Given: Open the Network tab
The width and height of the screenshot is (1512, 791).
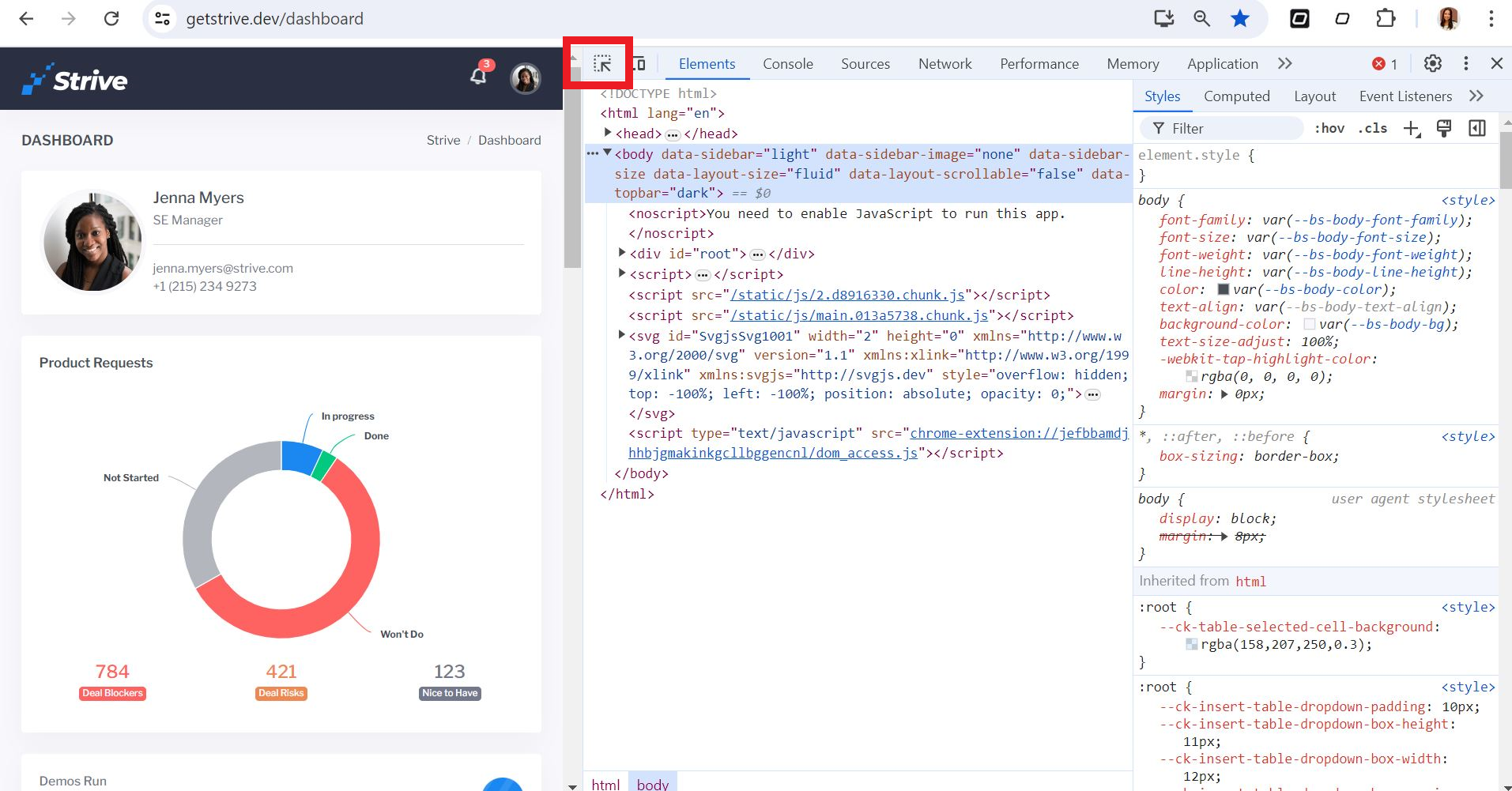Looking at the screenshot, I should click(945, 64).
